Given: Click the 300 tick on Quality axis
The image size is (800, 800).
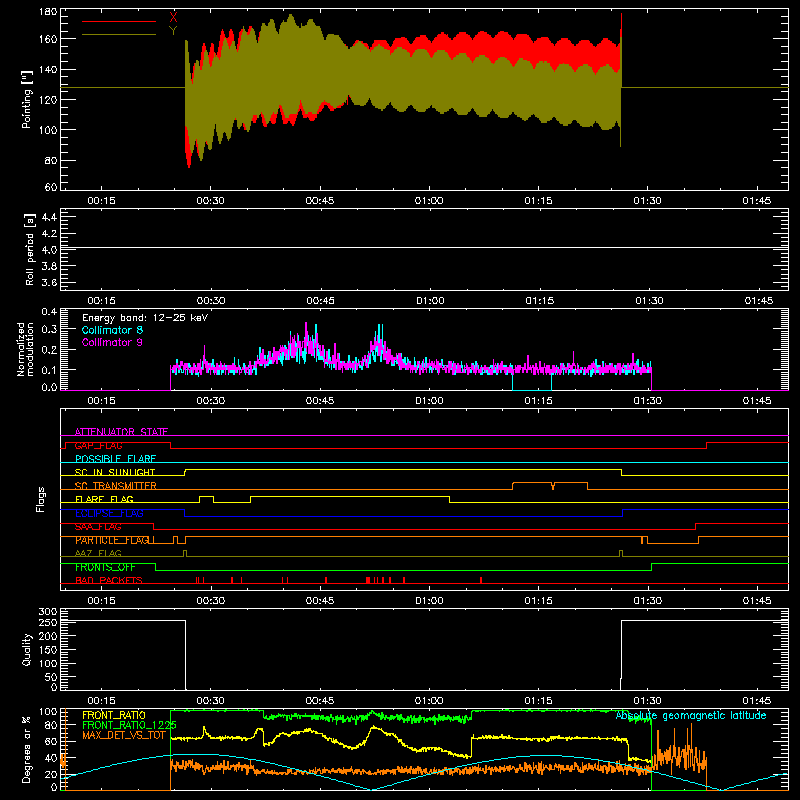Looking at the screenshot, I should pyautogui.click(x=48, y=612).
